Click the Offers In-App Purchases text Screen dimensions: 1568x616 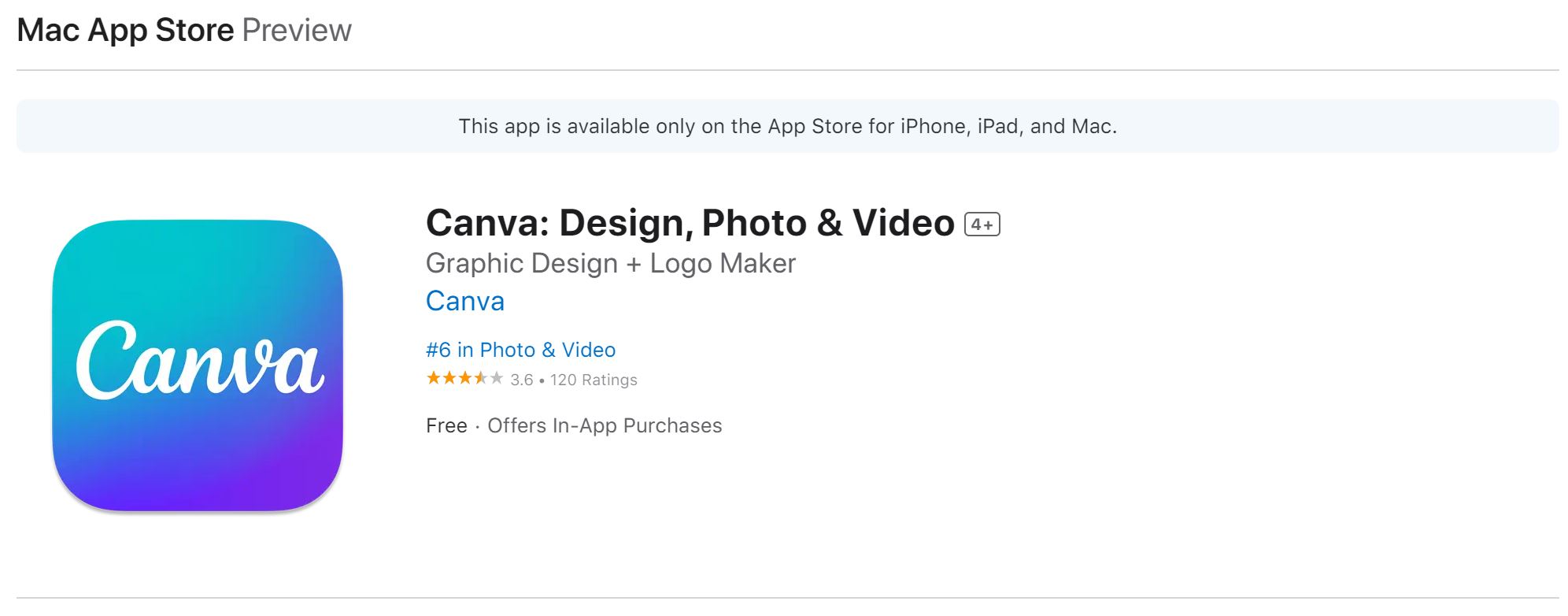(x=605, y=425)
